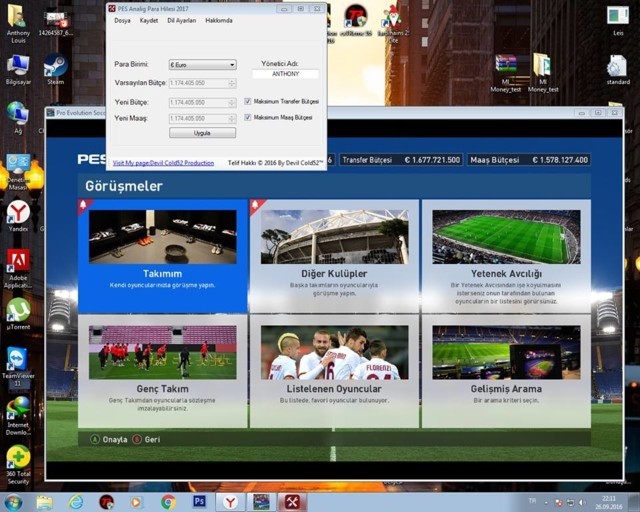Image resolution: width=640 pixels, height=512 pixels.
Task: Click the Uygula button
Action: (x=202, y=133)
